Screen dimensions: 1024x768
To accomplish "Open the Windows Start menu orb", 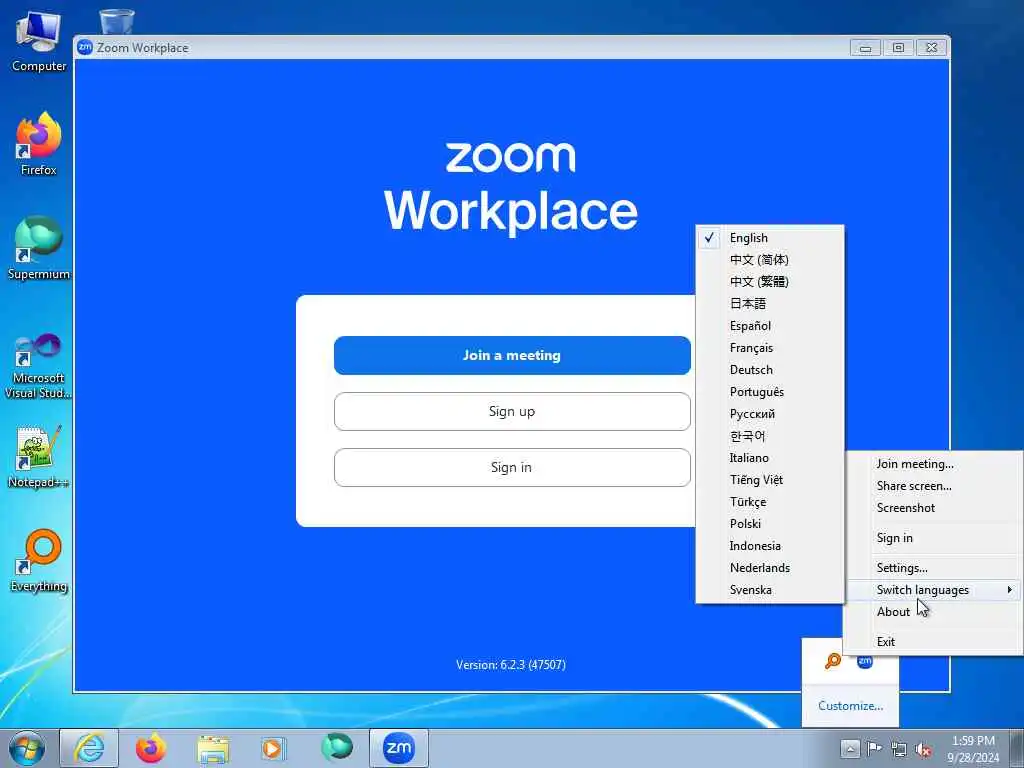I will click(27, 748).
